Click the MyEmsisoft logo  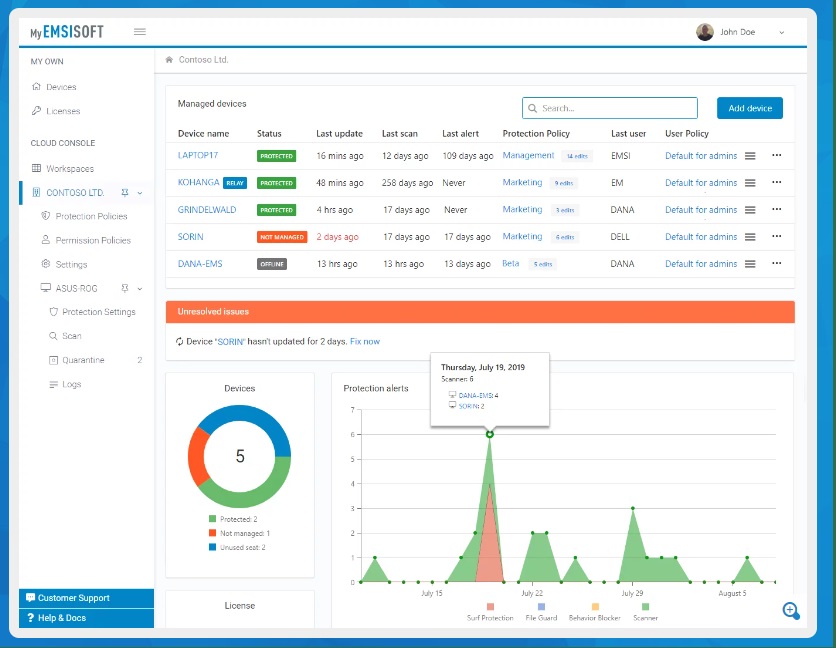click(x=67, y=32)
